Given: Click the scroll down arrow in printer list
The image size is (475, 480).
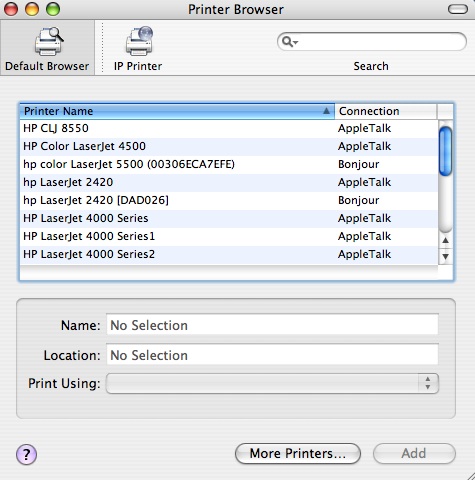Looking at the screenshot, I should click(x=445, y=256).
